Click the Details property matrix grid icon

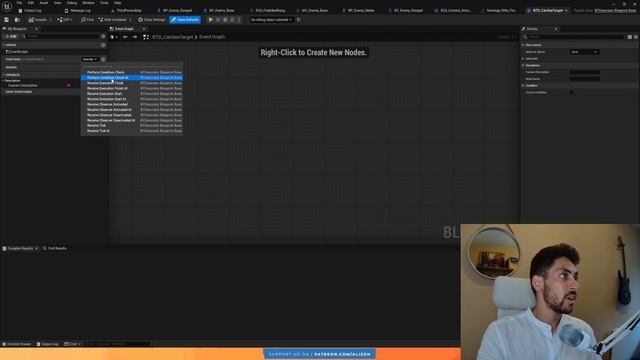click(630, 37)
